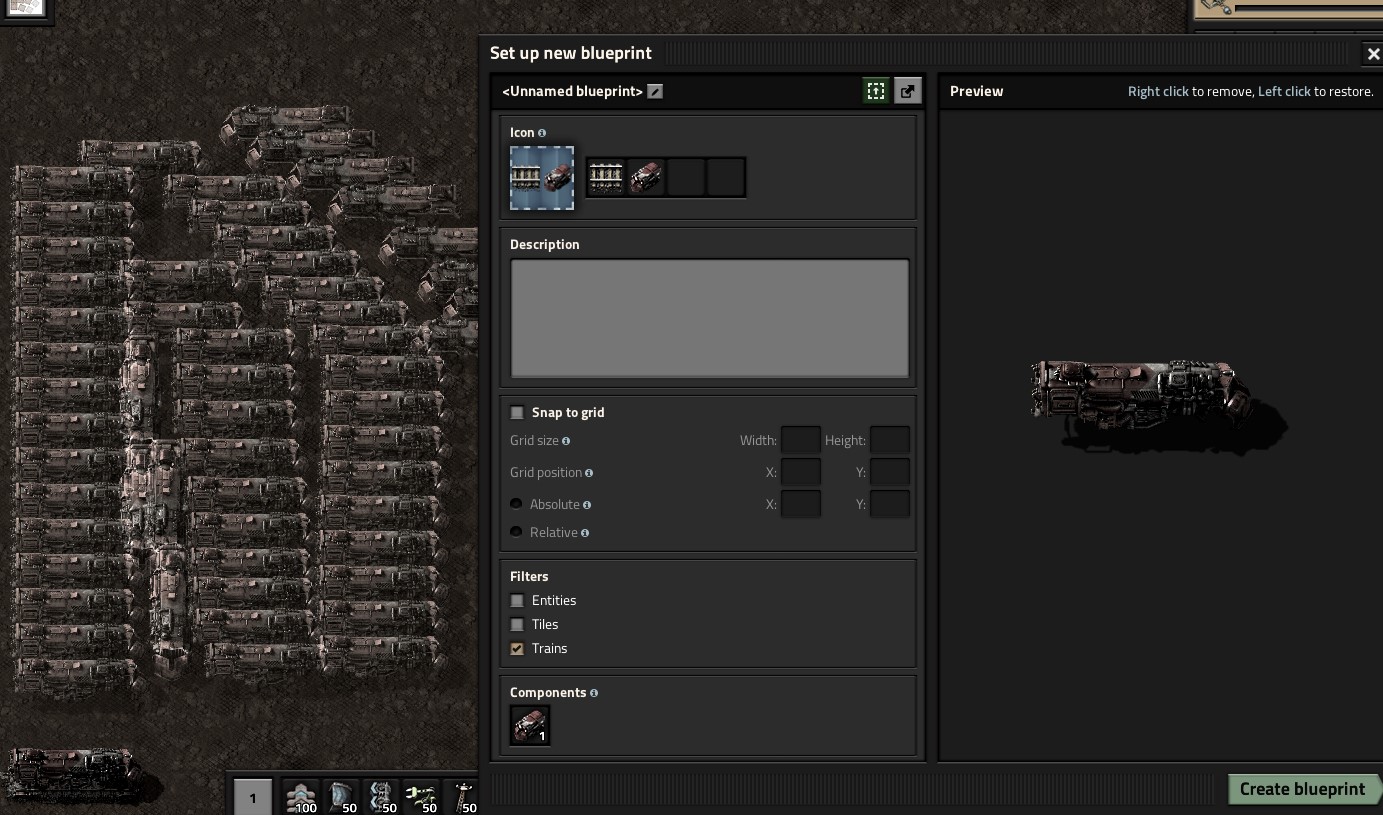Select the Relative radio button

pos(516,532)
